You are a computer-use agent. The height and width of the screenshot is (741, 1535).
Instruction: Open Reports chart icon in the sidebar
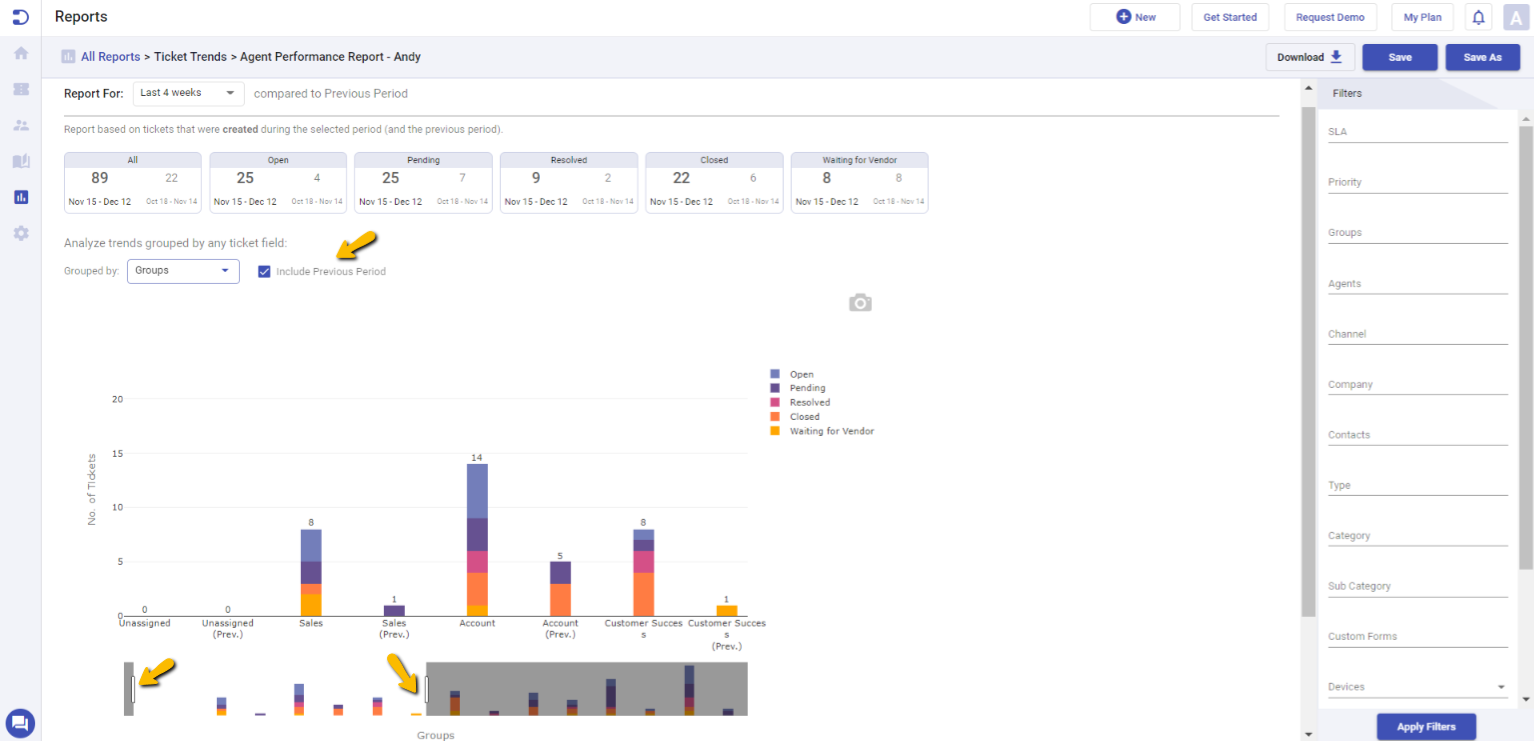pos(20,197)
